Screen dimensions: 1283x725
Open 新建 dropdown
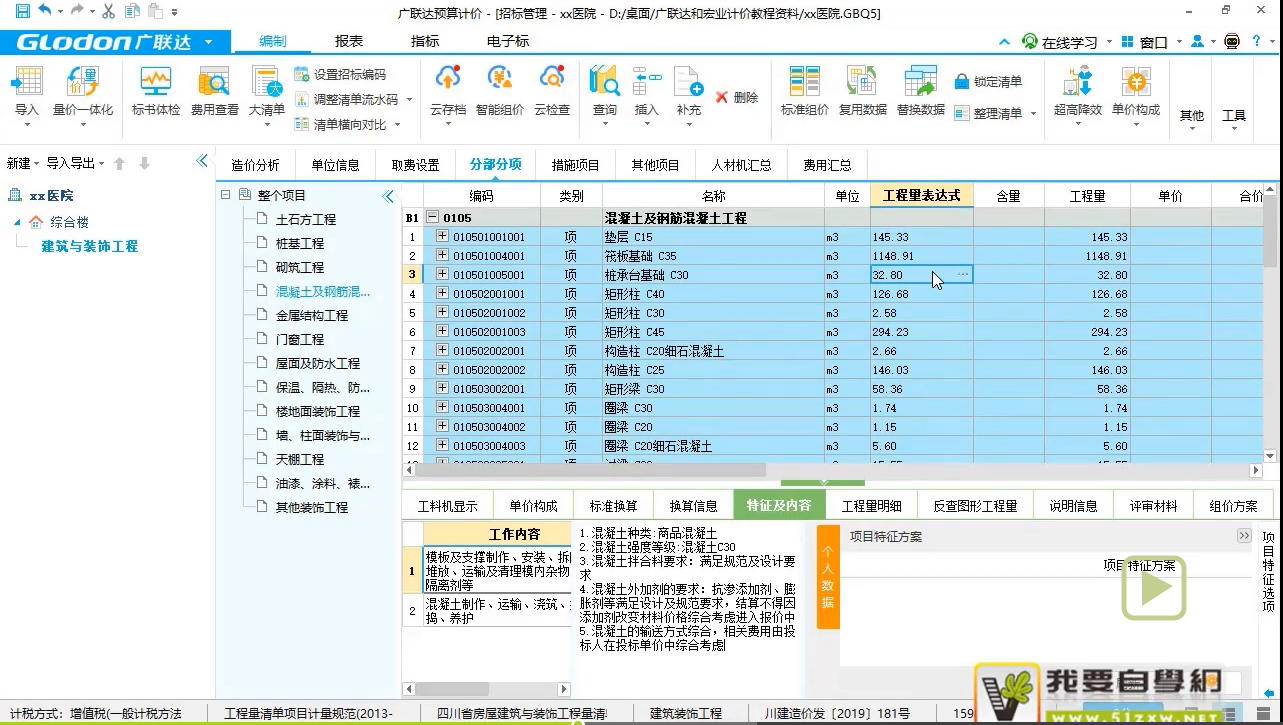click(x=22, y=163)
